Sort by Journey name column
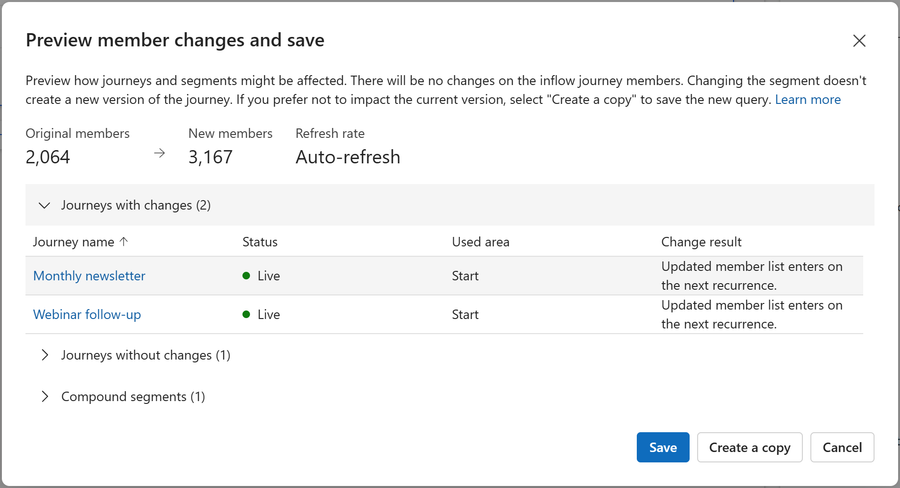The height and width of the screenshot is (488, 900). pos(80,242)
